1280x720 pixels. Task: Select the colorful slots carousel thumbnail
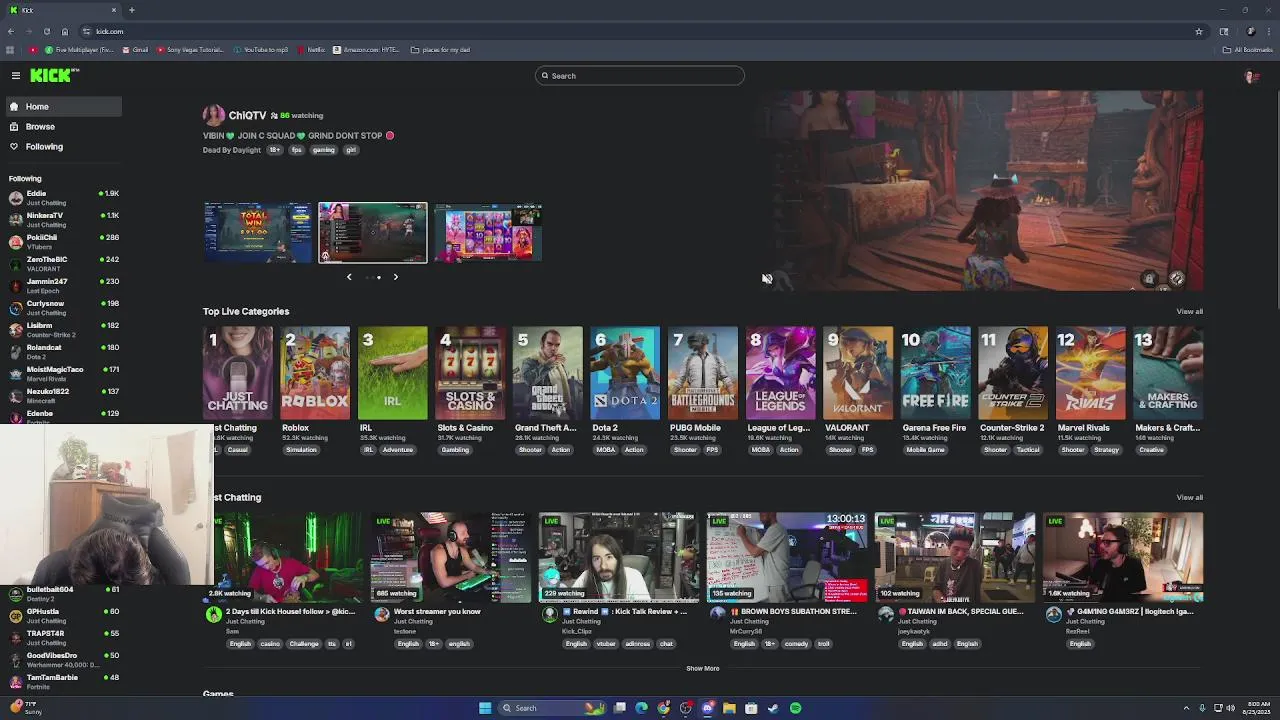click(x=488, y=233)
